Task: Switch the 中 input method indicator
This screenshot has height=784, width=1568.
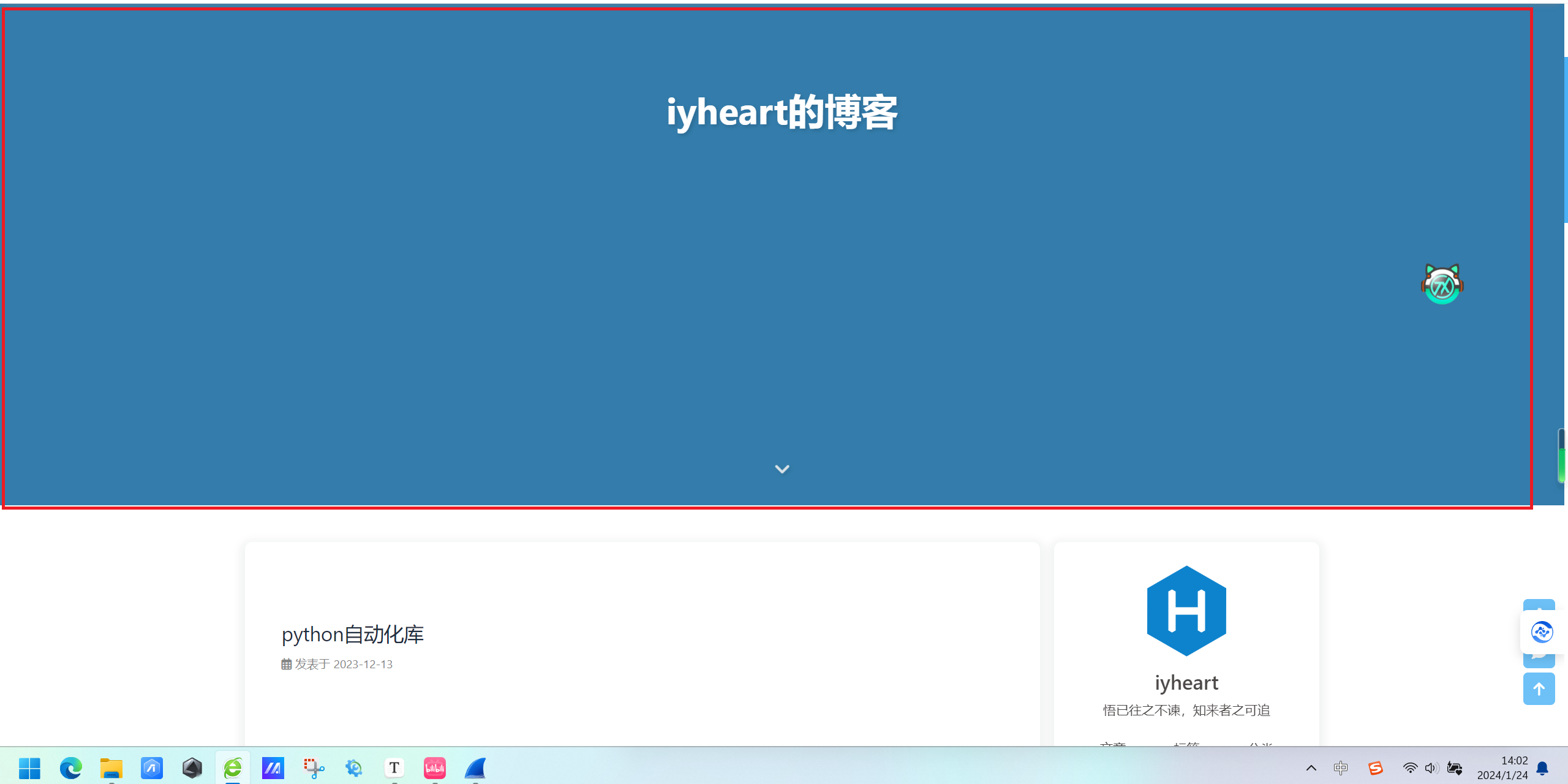Action: pos(1341,767)
